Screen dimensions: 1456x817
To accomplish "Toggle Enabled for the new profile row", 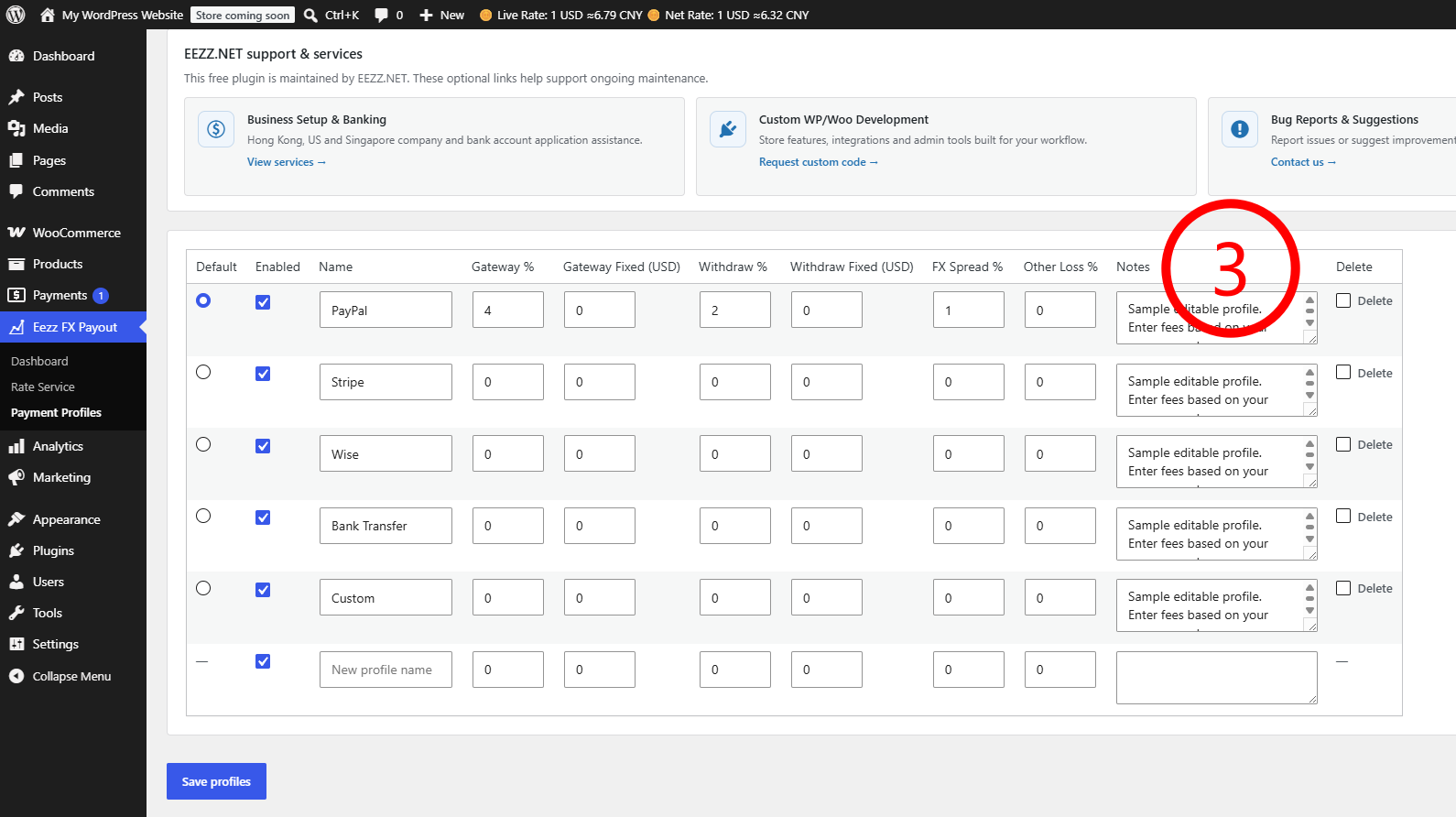I will pyautogui.click(x=263, y=661).
